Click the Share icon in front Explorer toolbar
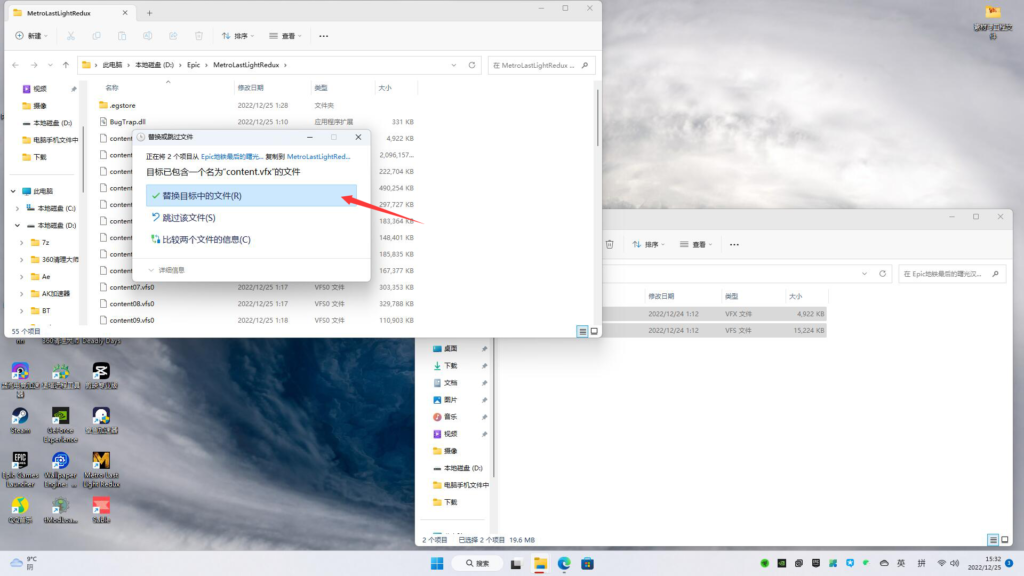The height and width of the screenshot is (576, 1024). coord(173,36)
